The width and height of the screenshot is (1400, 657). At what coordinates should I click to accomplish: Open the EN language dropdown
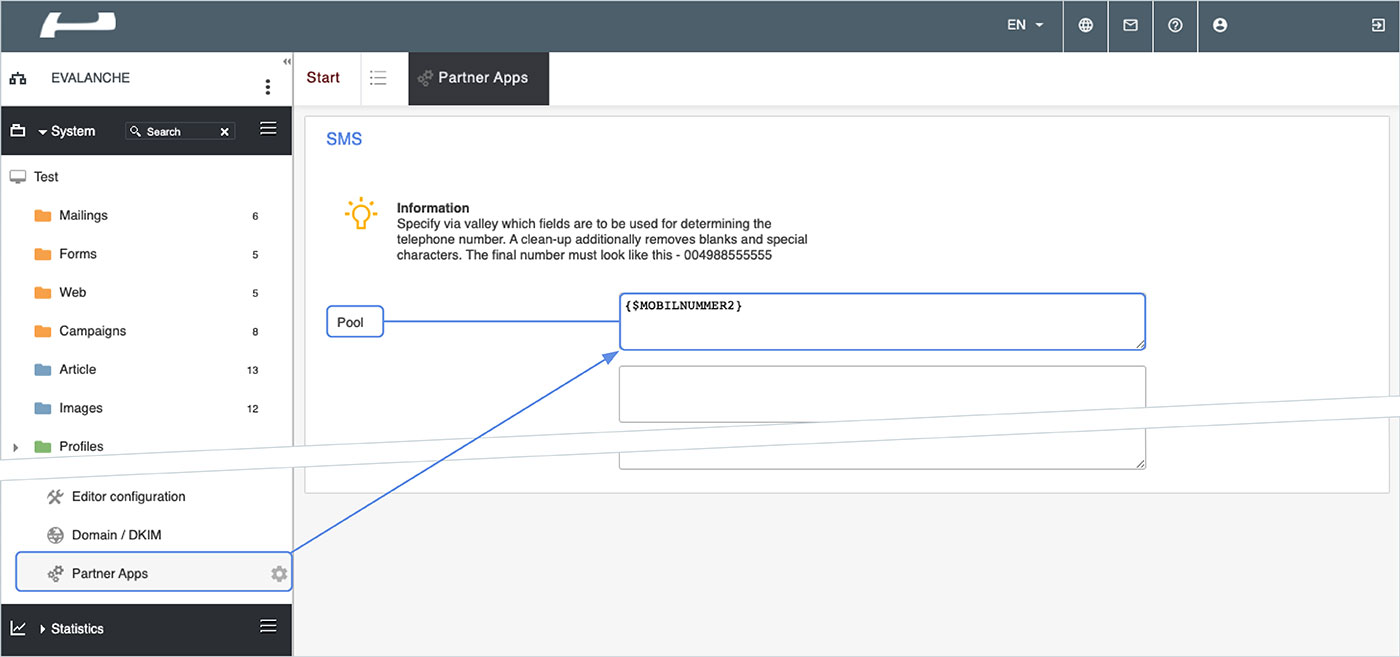coord(1025,26)
